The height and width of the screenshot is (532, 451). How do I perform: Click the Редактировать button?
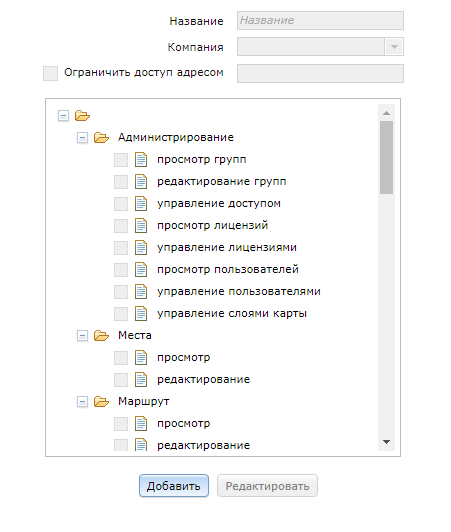[267, 486]
